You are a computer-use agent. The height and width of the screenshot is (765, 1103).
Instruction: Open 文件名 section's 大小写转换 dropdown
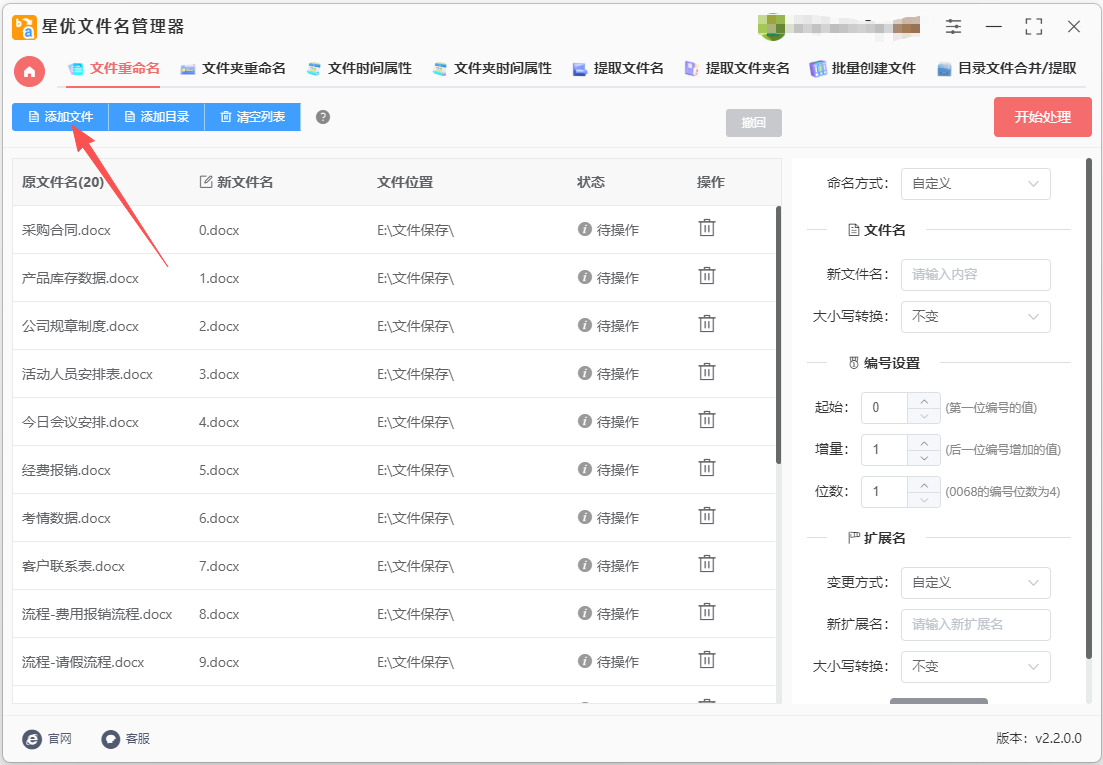click(x=975, y=316)
